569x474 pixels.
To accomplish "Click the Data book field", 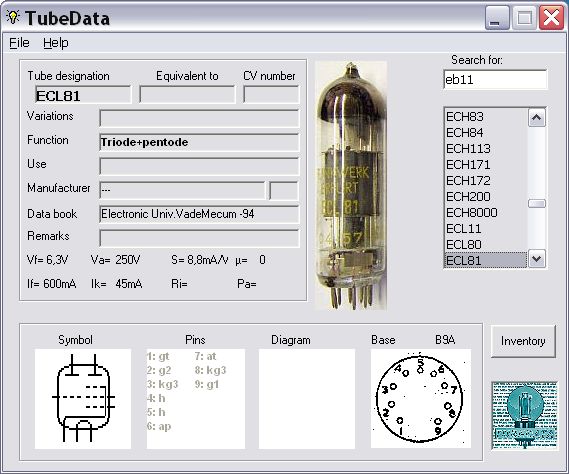I will [199, 214].
